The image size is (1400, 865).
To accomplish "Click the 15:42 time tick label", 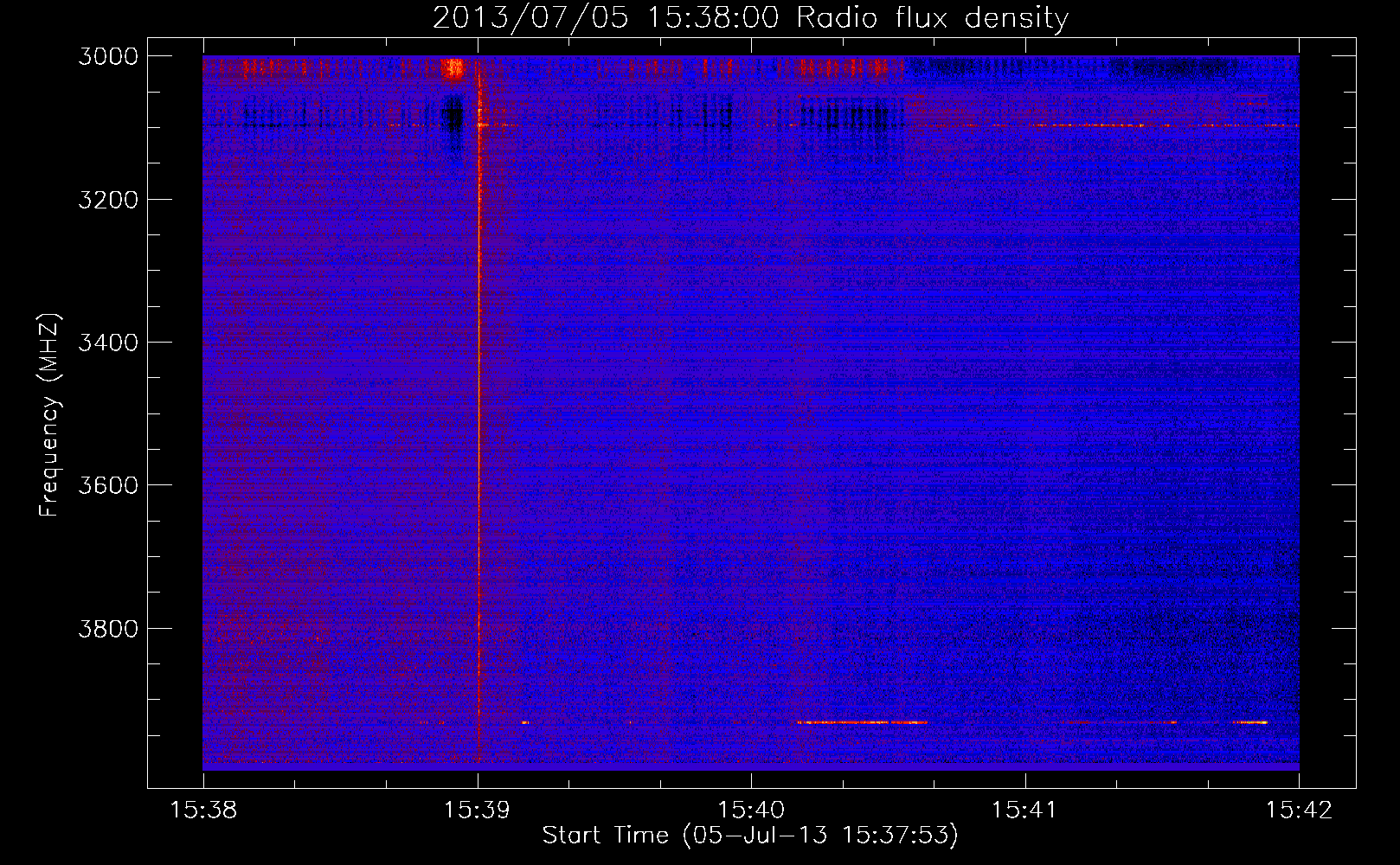I will (1299, 810).
